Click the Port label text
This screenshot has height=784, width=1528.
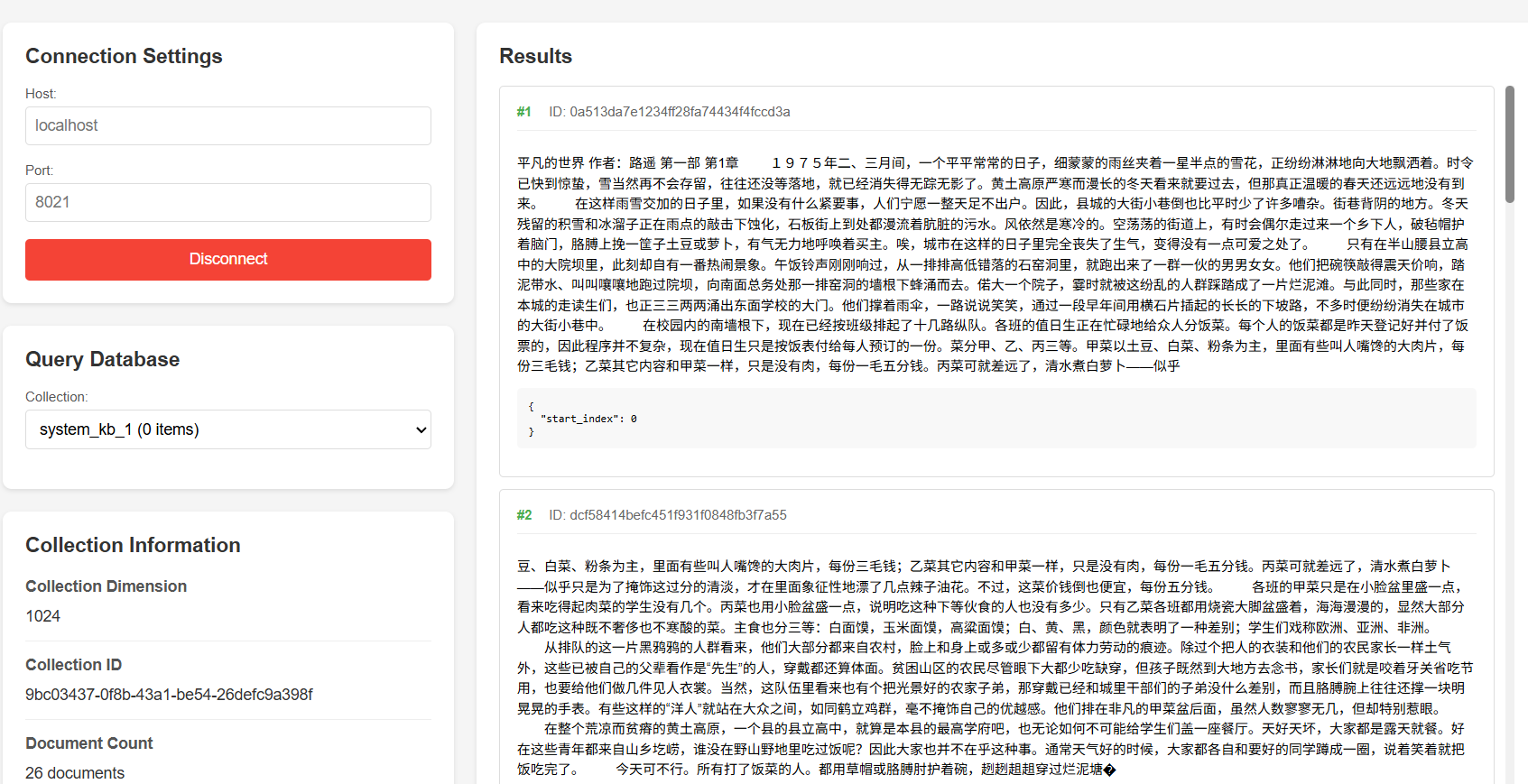coord(39,171)
